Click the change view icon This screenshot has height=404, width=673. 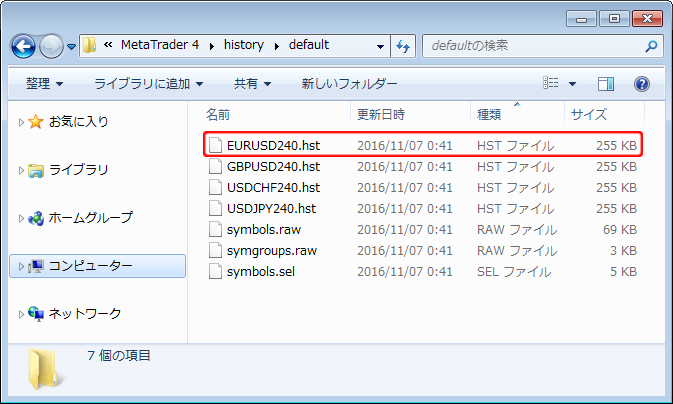click(x=551, y=84)
